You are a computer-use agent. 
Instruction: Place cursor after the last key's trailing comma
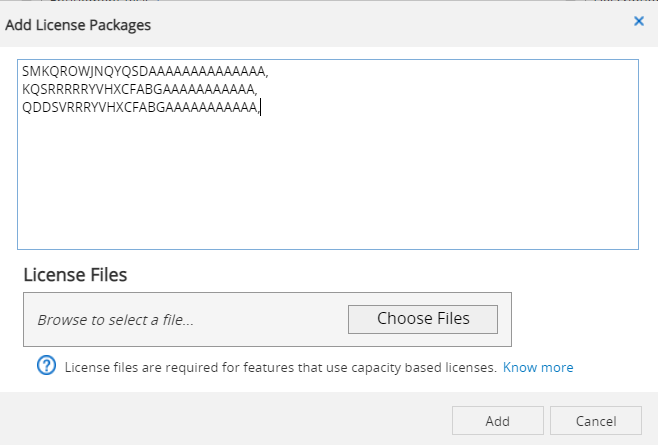click(x=261, y=107)
